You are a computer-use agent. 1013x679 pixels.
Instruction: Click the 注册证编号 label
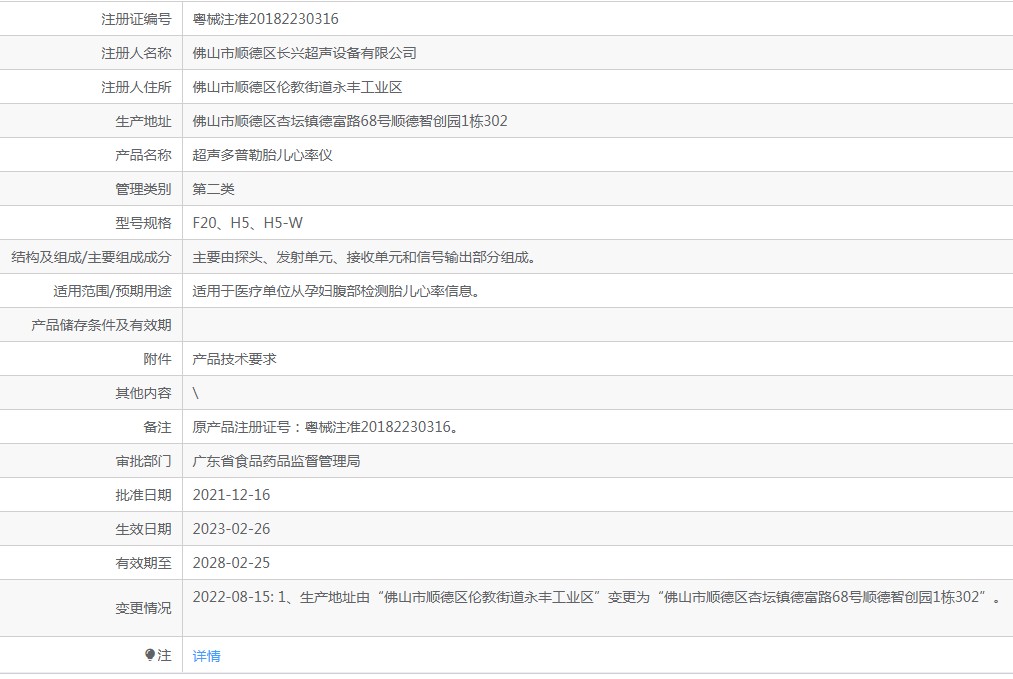[x=136, y=19]
